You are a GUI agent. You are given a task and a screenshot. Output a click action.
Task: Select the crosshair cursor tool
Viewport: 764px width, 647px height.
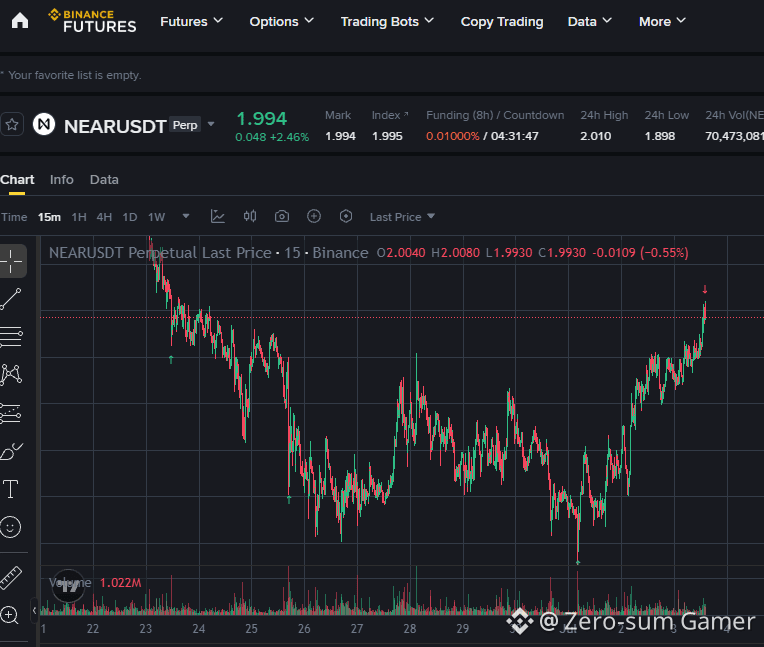[x=11, y=261]
